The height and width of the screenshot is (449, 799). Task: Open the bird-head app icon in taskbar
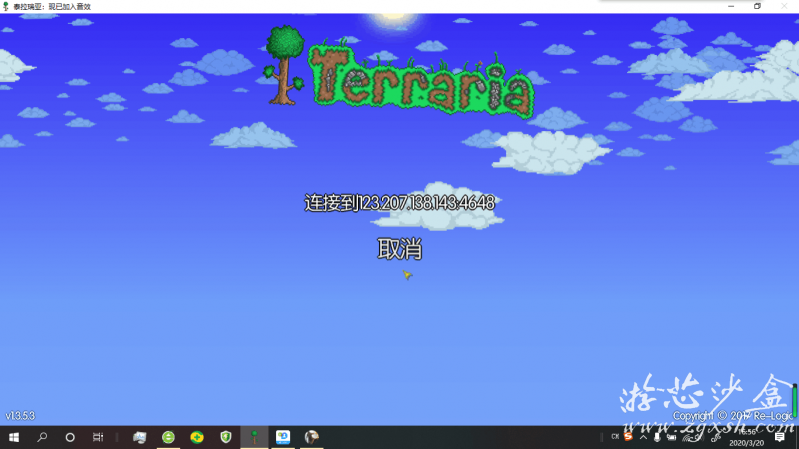click(x=312, y=437)
